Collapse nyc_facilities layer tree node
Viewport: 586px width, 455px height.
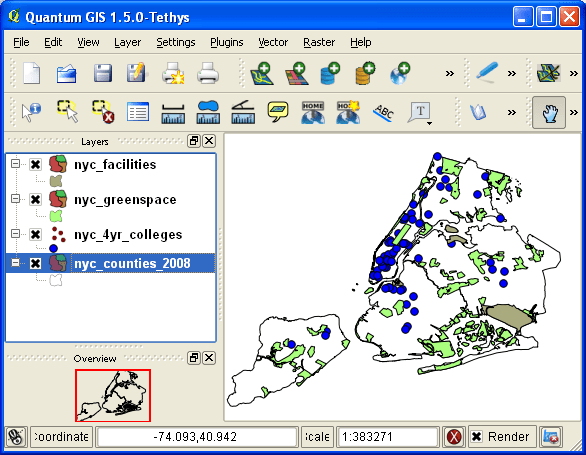pyautogui.click(x=15, y=163)
